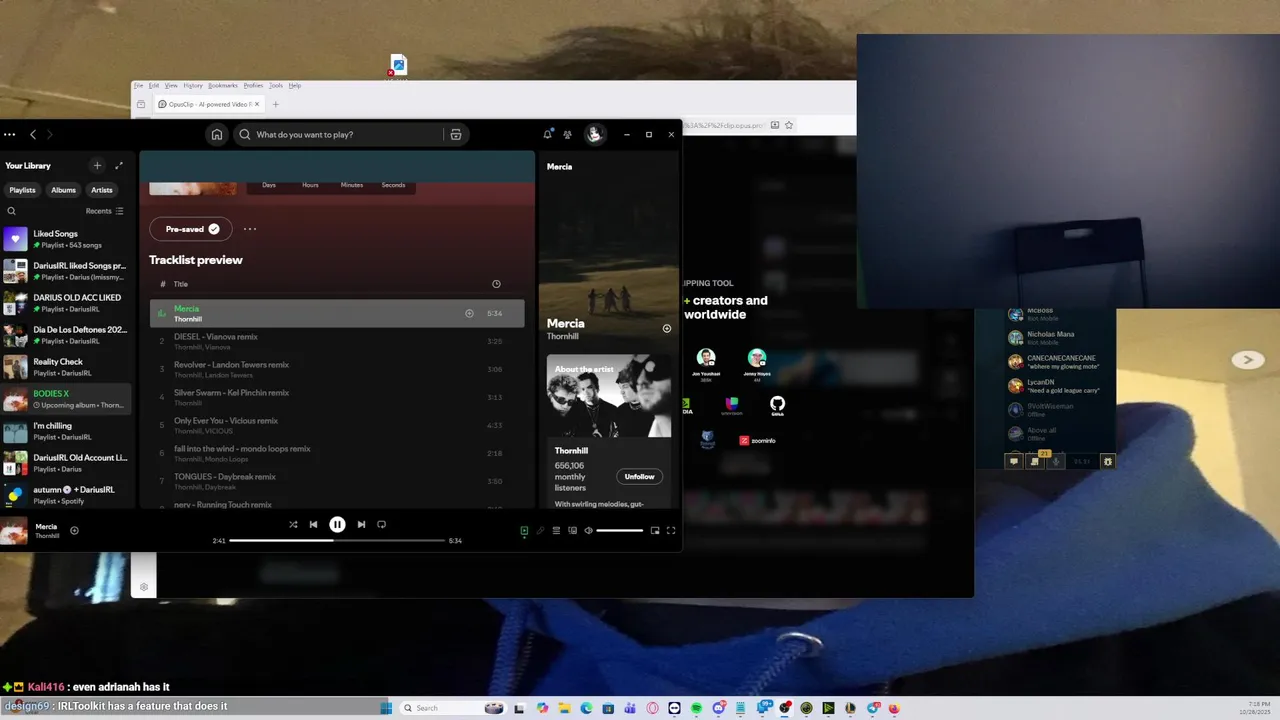1280x720 pixels.
Task: Open Spotify three-dot app menu
Action: click(8, 134)
